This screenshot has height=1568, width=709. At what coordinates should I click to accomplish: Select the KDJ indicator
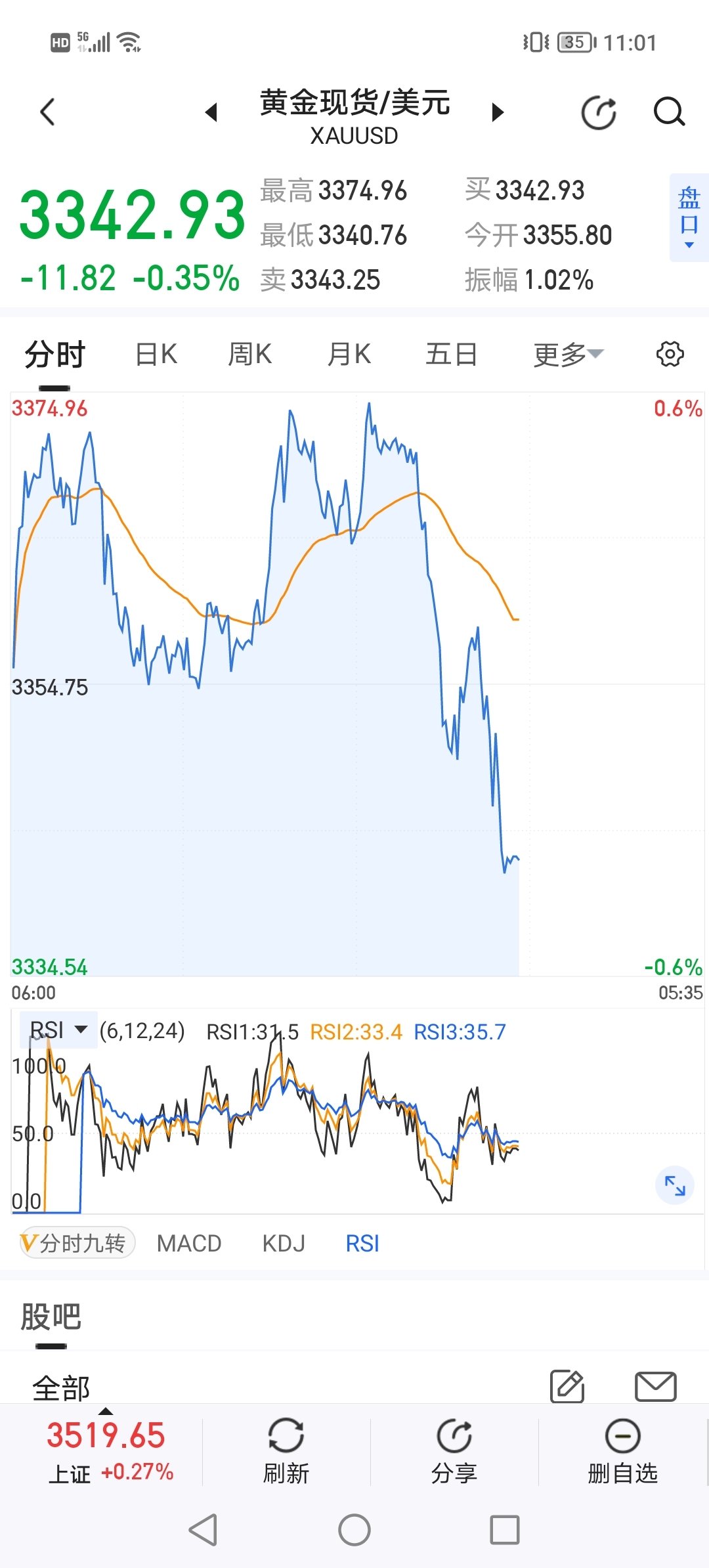[284, 1243]
